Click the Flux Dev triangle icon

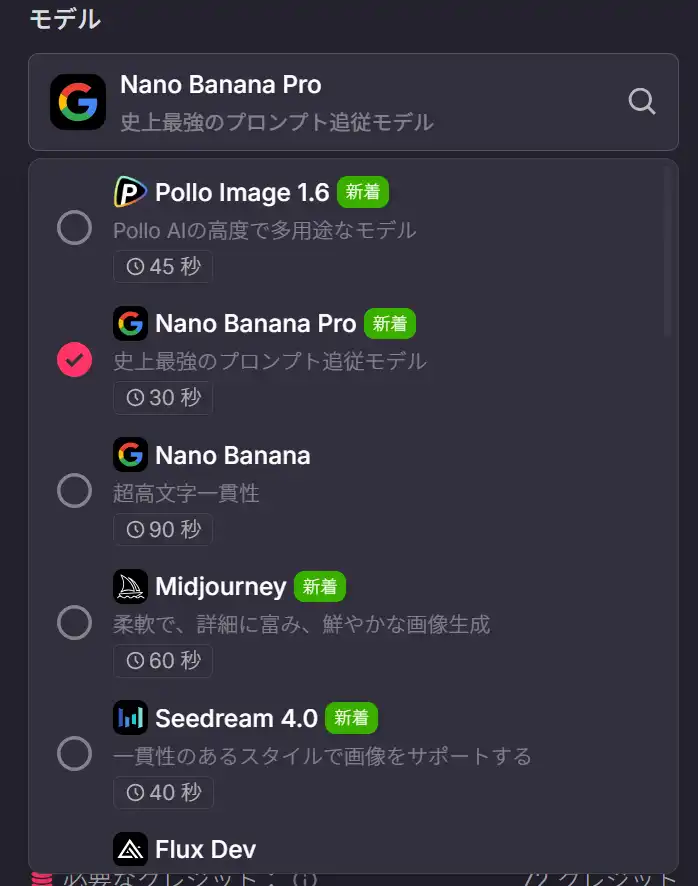point(130,850)
